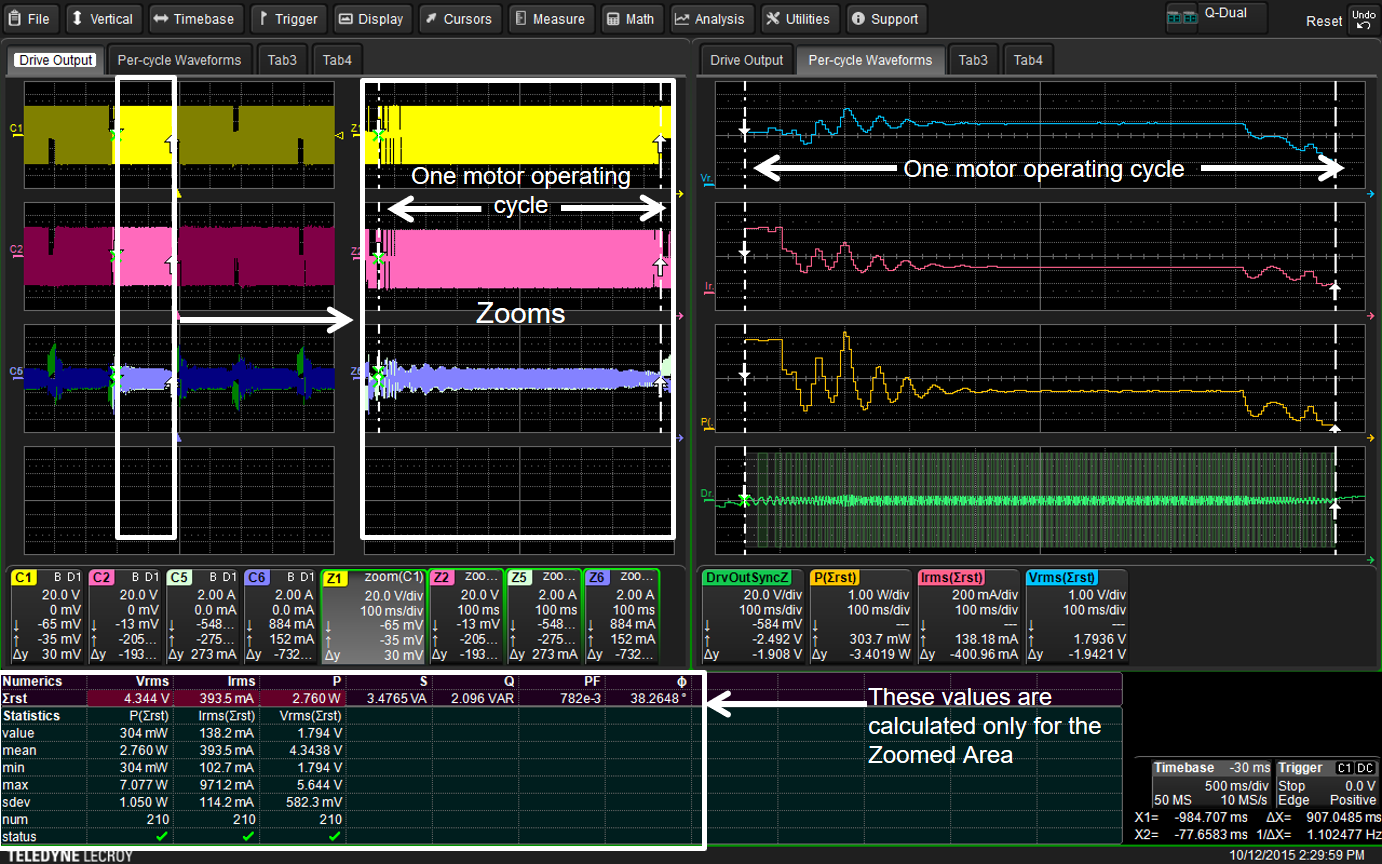Click the Reset button
Image resolution: width=1382 pixels, height=864 pixels.
1324,21
